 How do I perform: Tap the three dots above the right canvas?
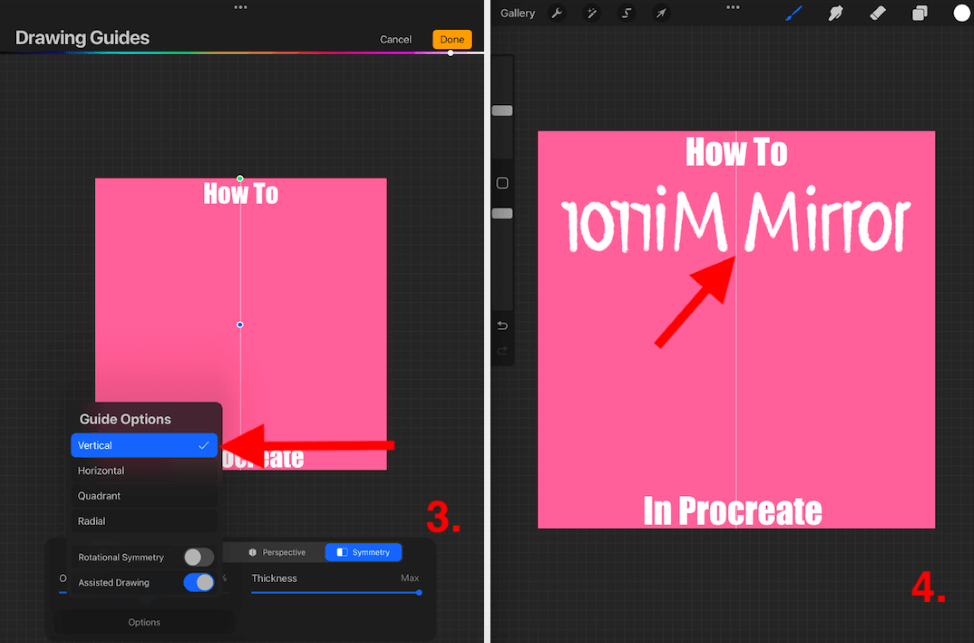click(x=733, y=7)
